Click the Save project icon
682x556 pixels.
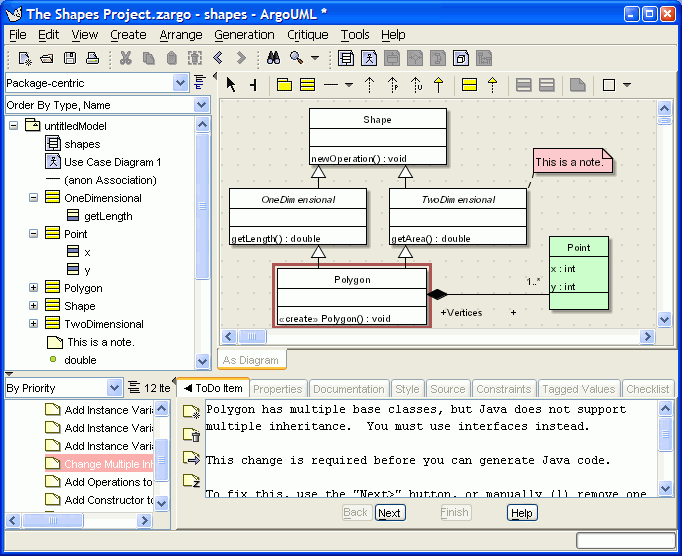tap(71, 58)
